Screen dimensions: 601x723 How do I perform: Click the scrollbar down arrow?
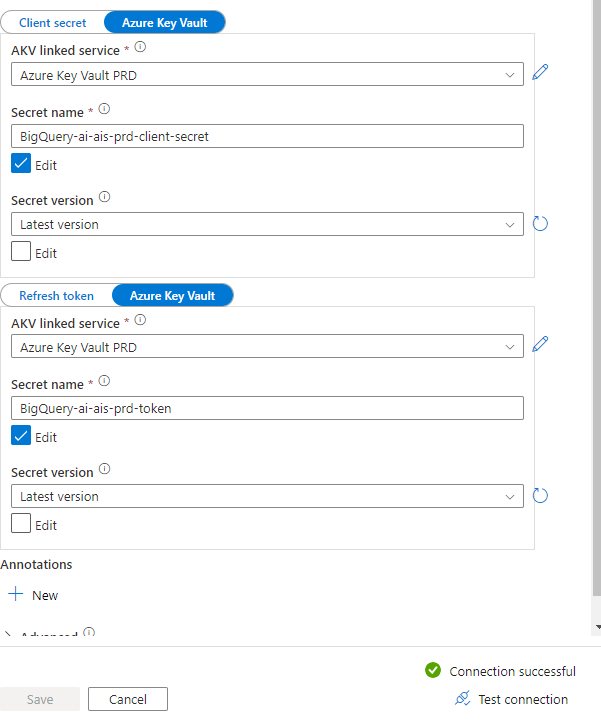coord(597,627)
